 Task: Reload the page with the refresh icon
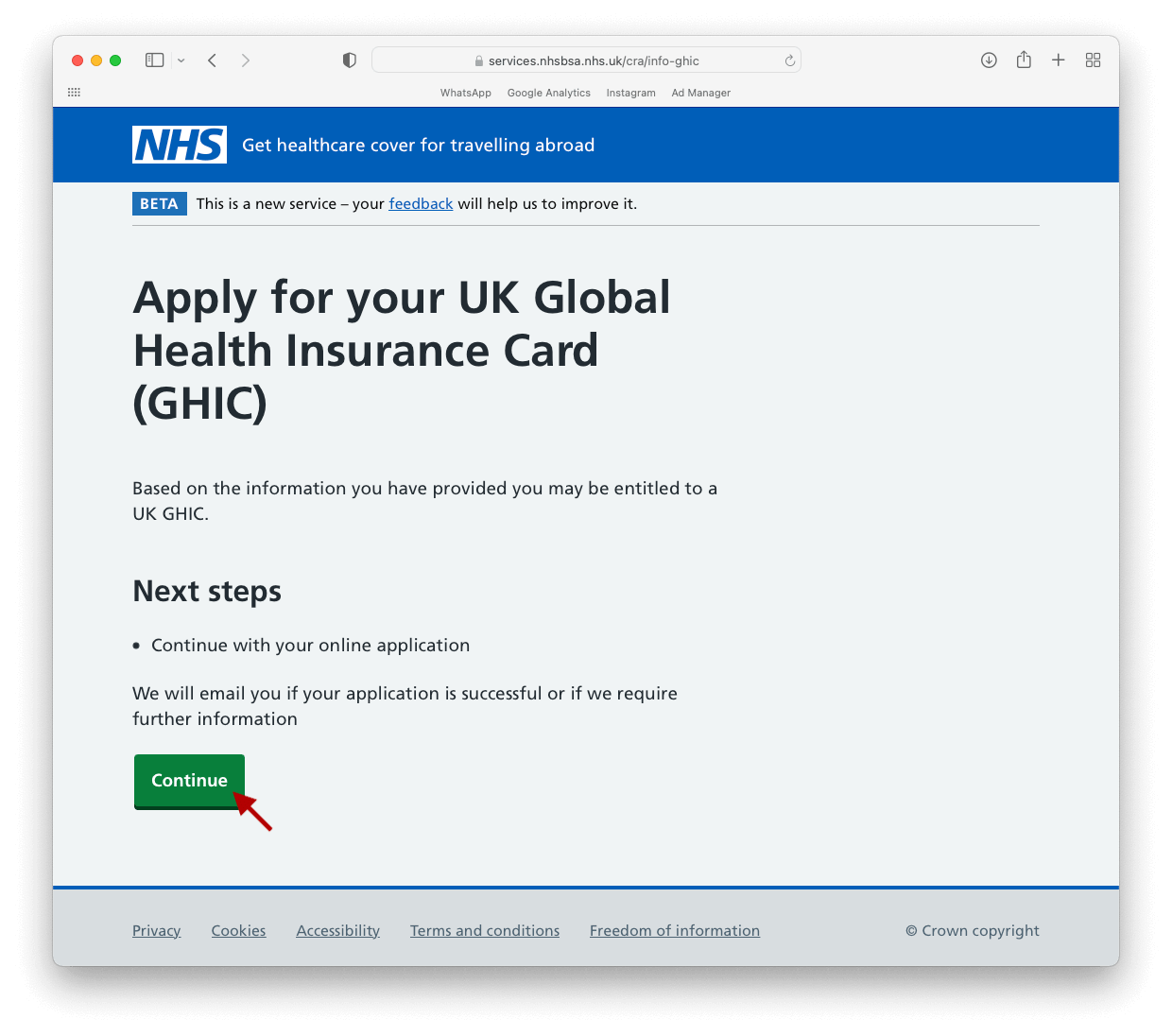[790, 60]
